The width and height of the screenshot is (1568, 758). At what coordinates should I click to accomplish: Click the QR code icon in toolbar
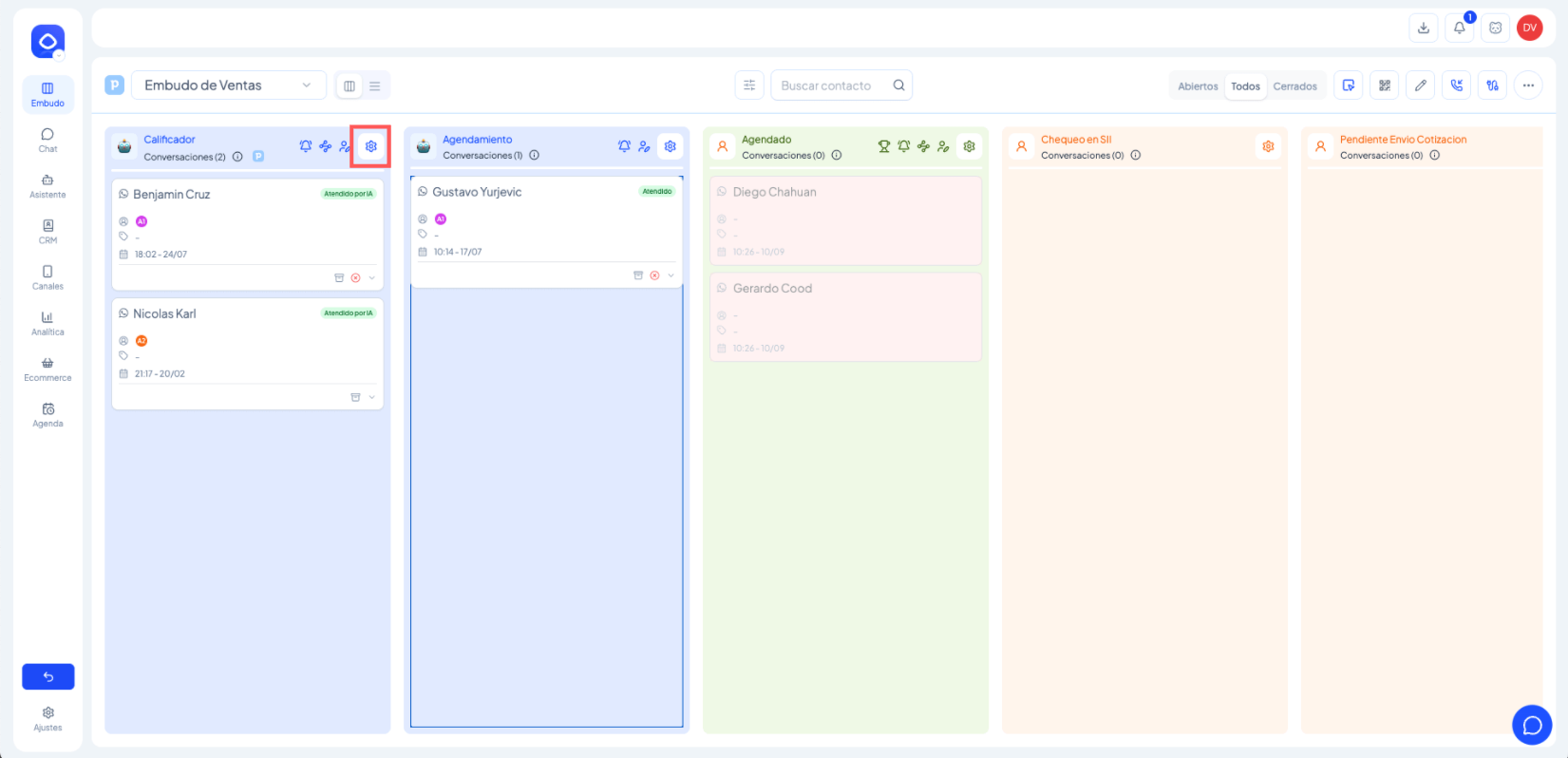(1385, 85)
